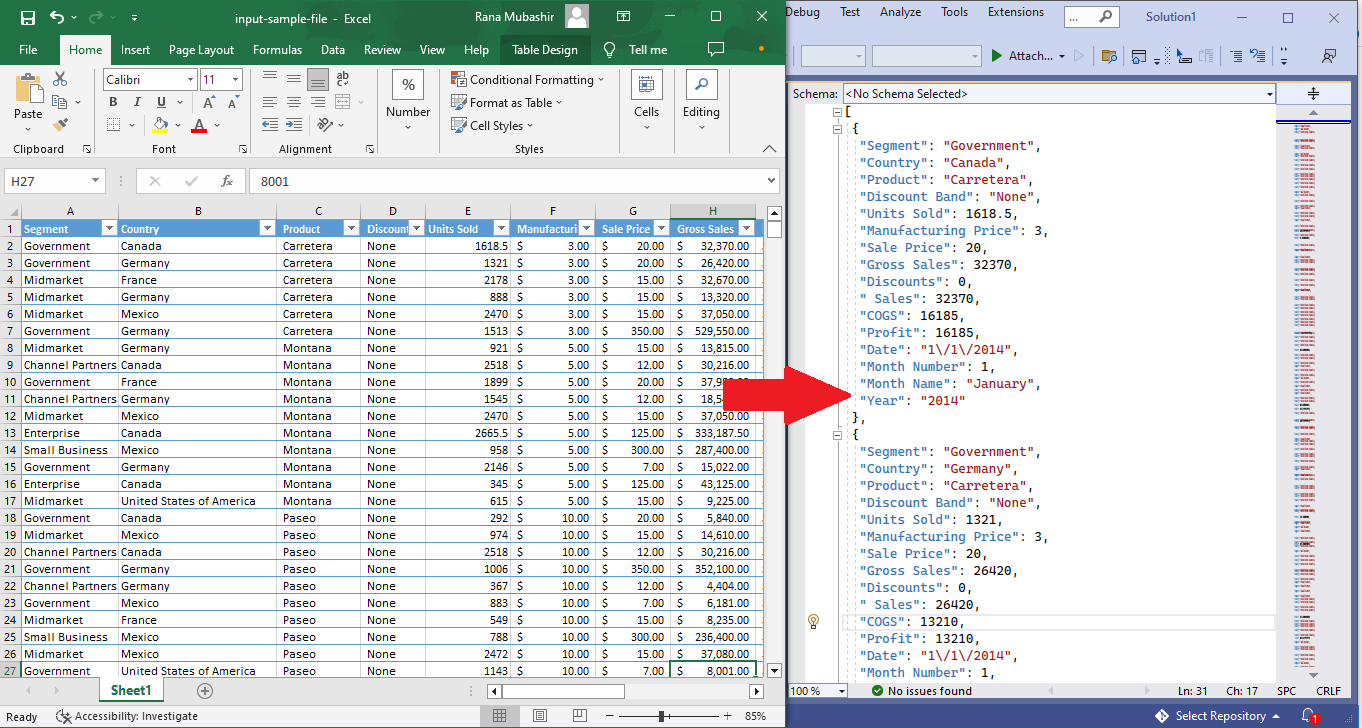Click Decrease Indent icon
The height and width of the screenshot is (728, 1362).
tap(270, 125)
